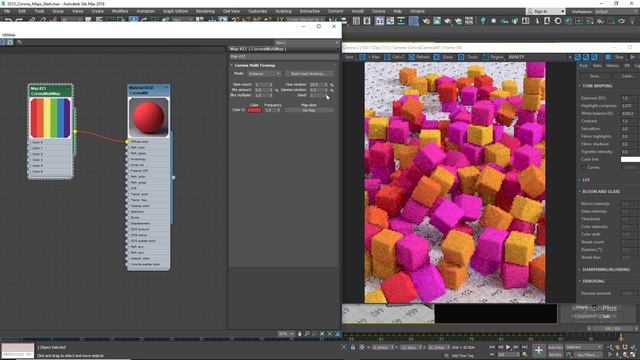The image size is (640, 360).
Task: Open the BEAUTY render element dropdown
Action: pyautogui.click(x=540, y=57)
